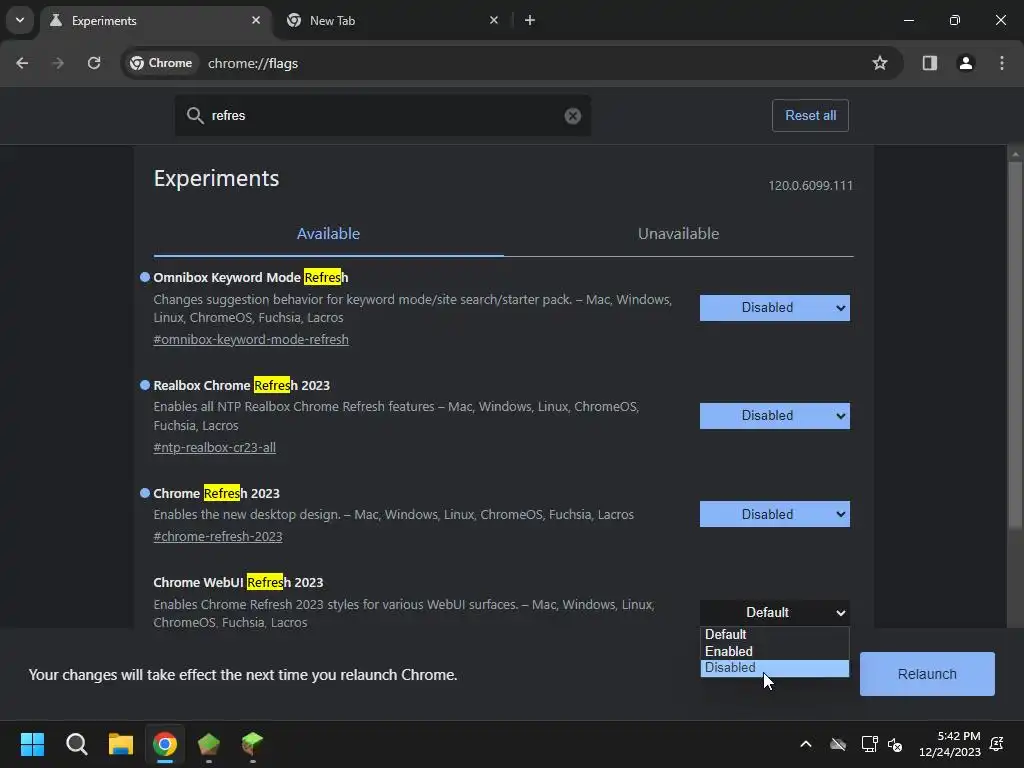Screen dimensions: 1024x768
Task: Open the #omnibox-keyword-mode-refresh link
Action: pyautogui.click(x=251, y=340)
